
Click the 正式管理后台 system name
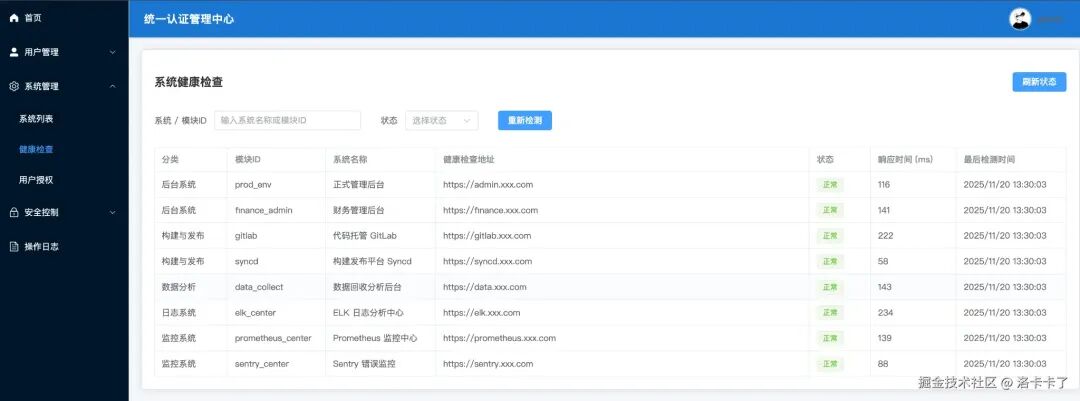click(x=358, y=185)
